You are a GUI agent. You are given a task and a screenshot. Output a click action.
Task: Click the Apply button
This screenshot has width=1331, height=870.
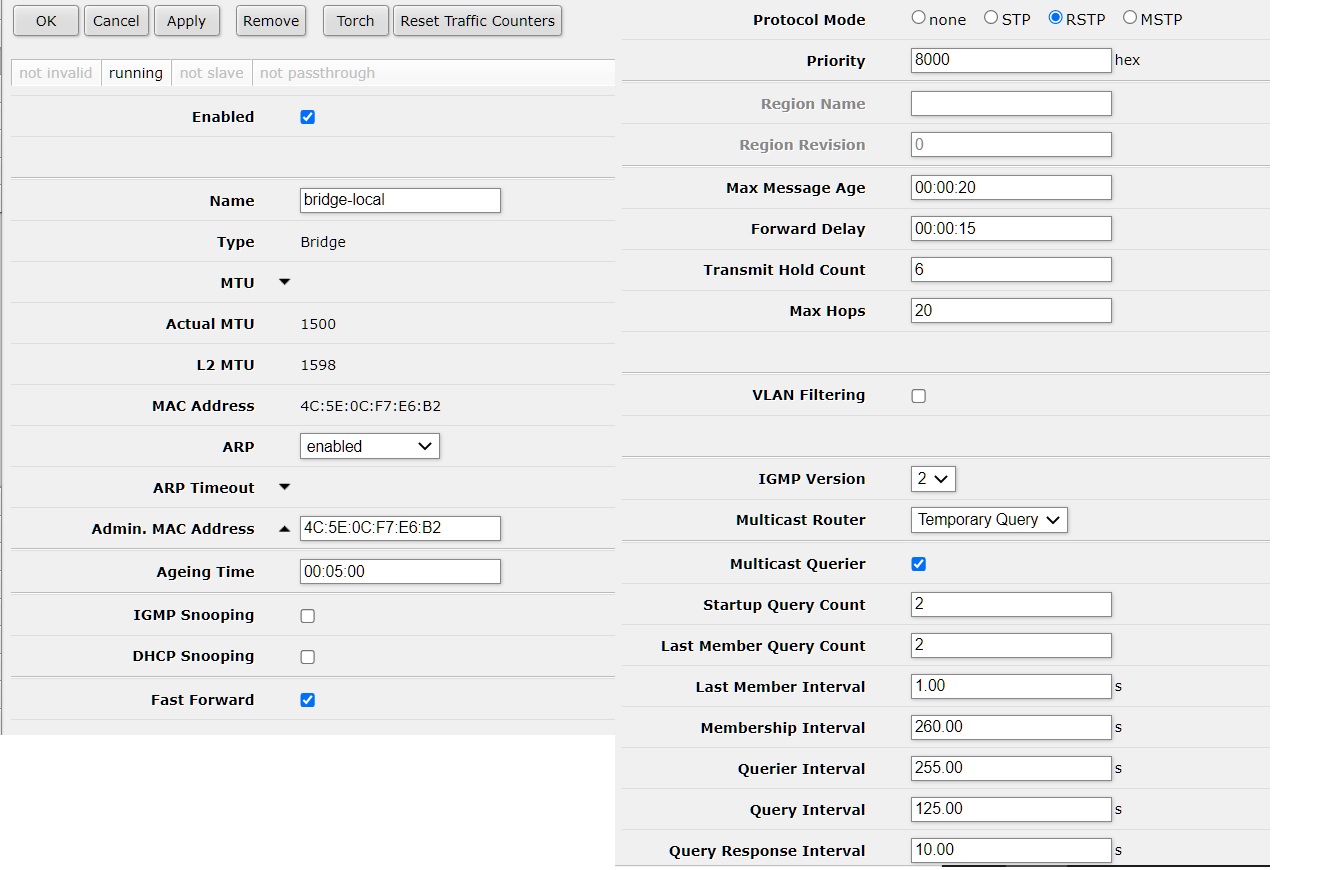(x=186, y=21)
